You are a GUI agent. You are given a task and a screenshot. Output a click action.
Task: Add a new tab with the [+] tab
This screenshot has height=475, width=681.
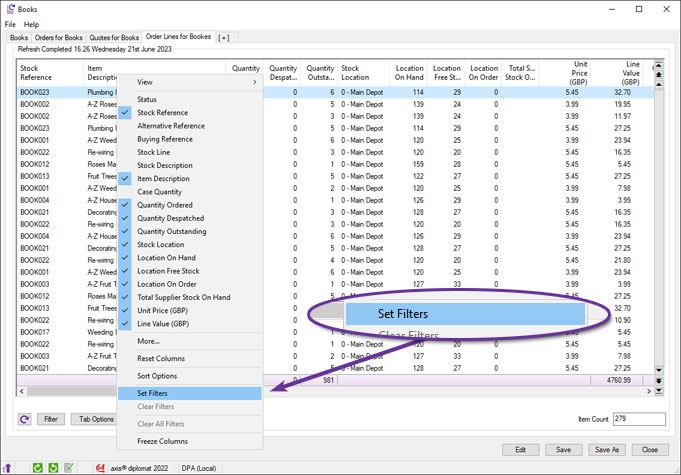pyautogui.click(x=224, y=38)
